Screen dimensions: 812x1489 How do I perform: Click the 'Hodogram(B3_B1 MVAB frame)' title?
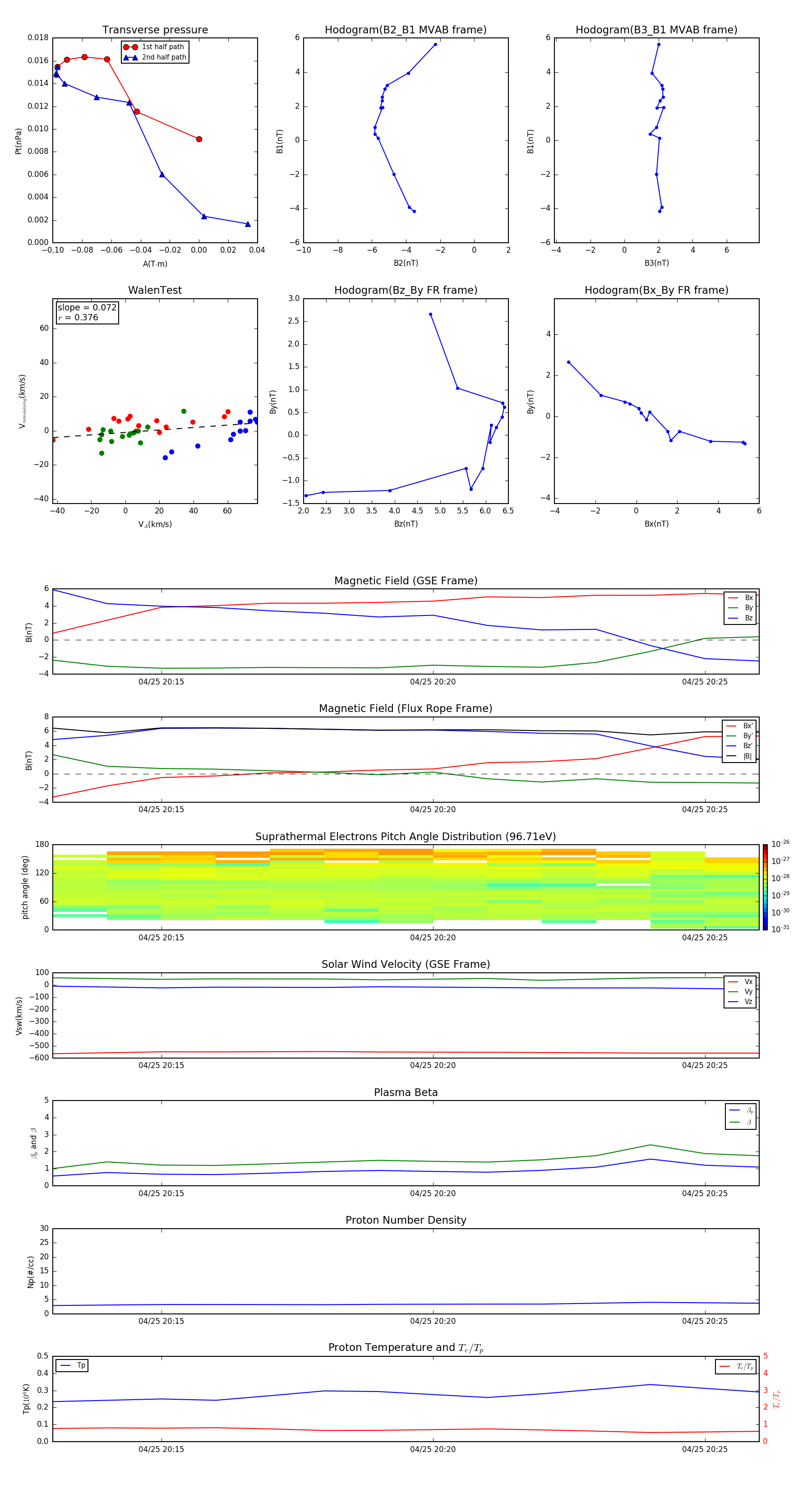point(656,29)
